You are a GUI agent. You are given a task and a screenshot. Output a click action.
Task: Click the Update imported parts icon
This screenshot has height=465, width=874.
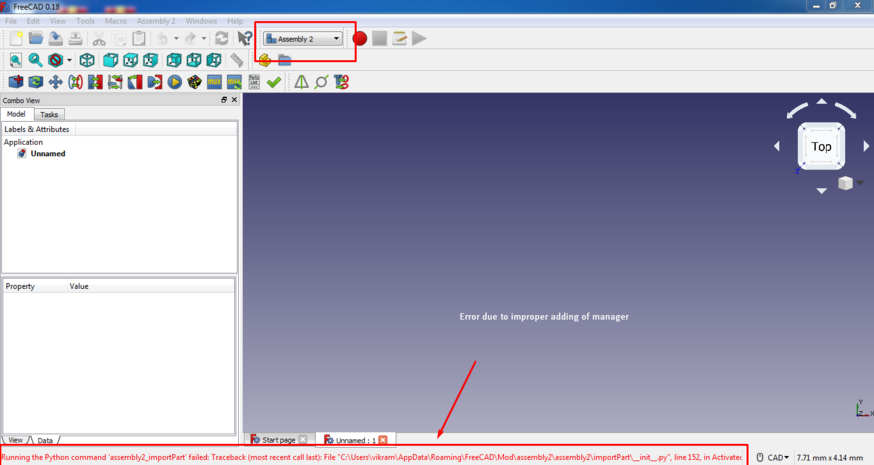36,83
